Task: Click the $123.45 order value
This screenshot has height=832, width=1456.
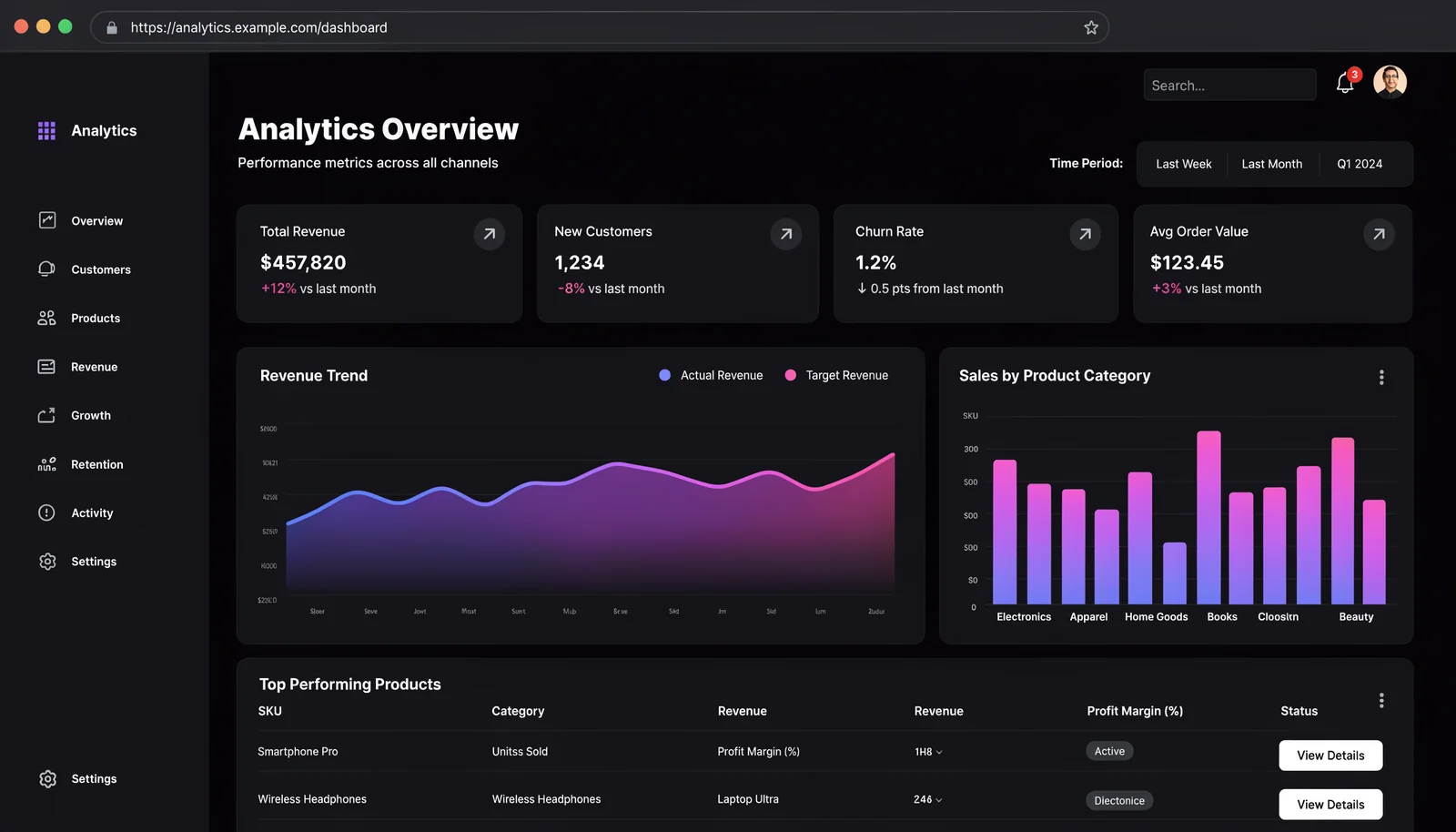Action: (x=1187, y=262)
